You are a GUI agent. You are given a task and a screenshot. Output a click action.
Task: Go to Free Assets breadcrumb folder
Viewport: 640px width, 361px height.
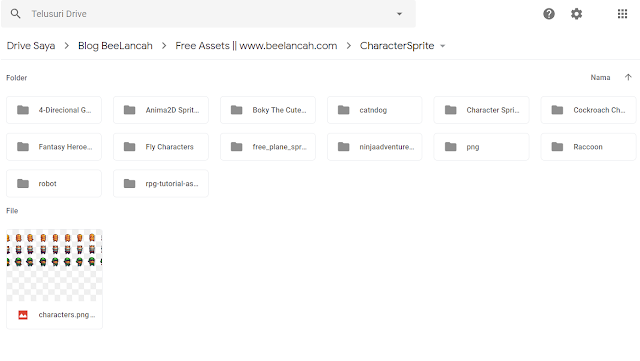pyautogui.click(x=256, y=46)
